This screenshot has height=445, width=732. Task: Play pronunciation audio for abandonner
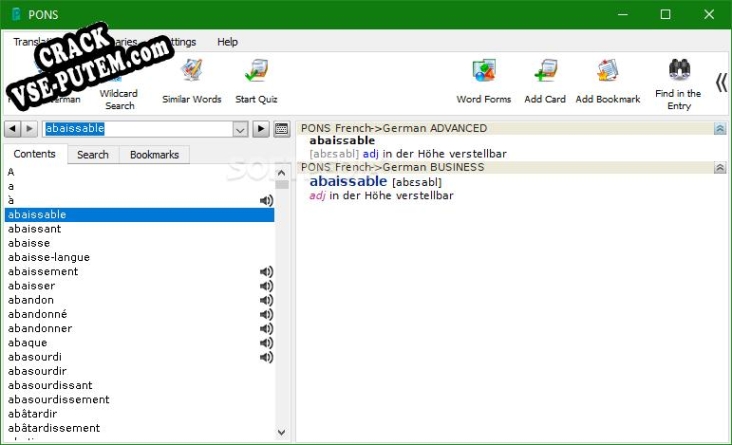tap(266, 329)
